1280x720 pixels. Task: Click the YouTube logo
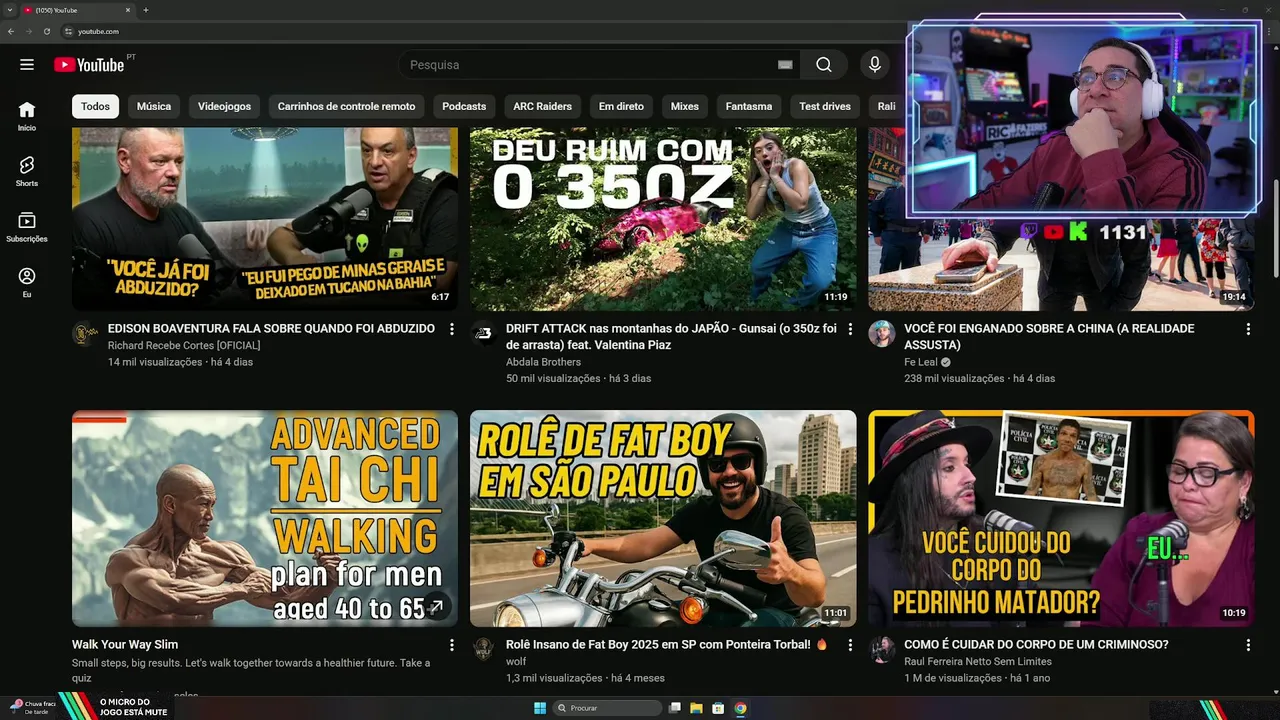(x=89, y=65)
